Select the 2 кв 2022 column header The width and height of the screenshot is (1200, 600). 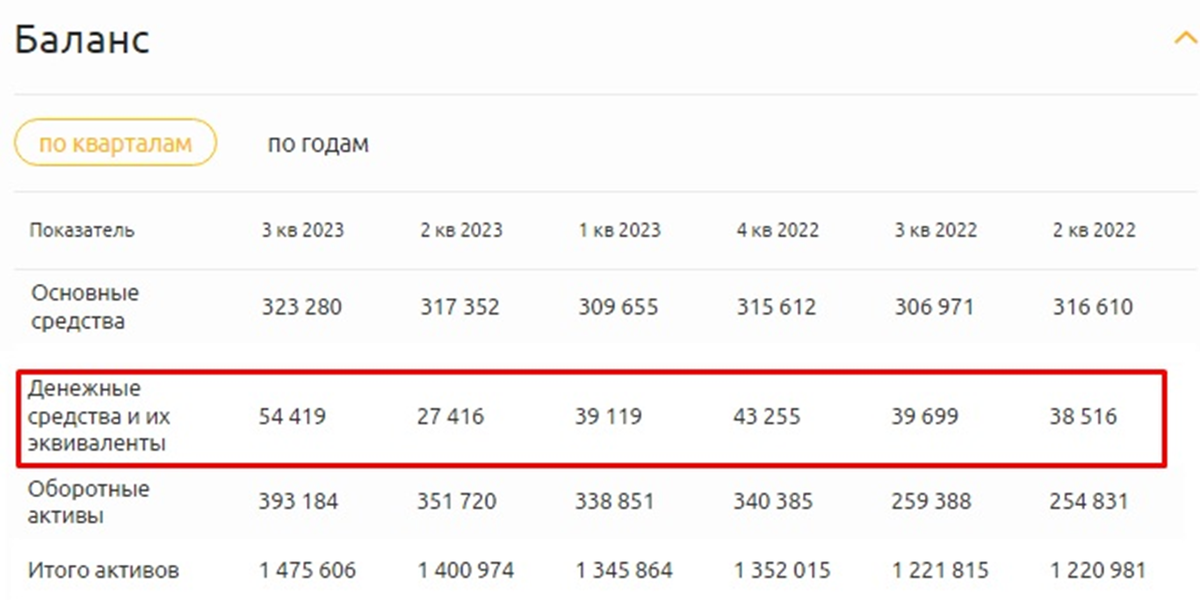click(1092, 229)
